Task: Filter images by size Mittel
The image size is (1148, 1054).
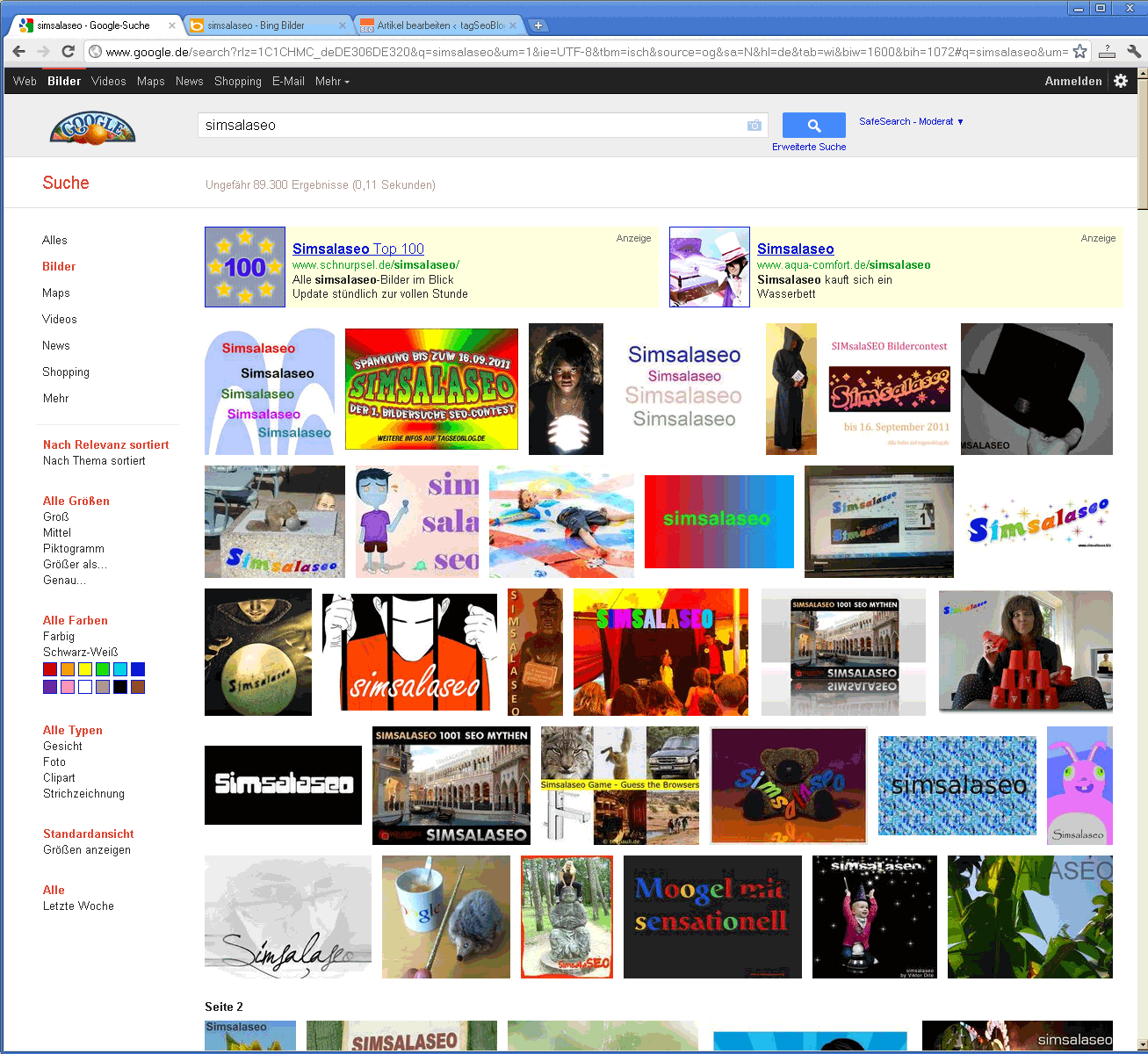Action: [57, 532]
